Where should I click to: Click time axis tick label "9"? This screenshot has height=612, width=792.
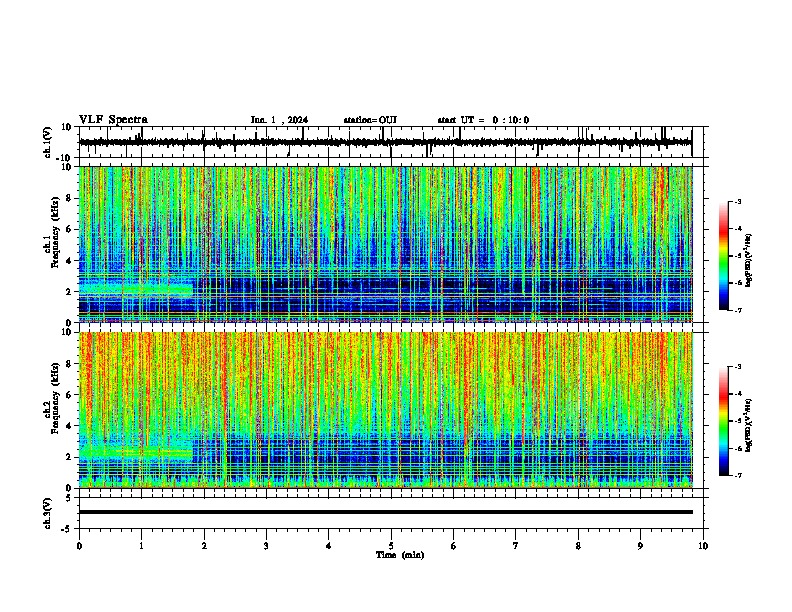click(640, 546)
